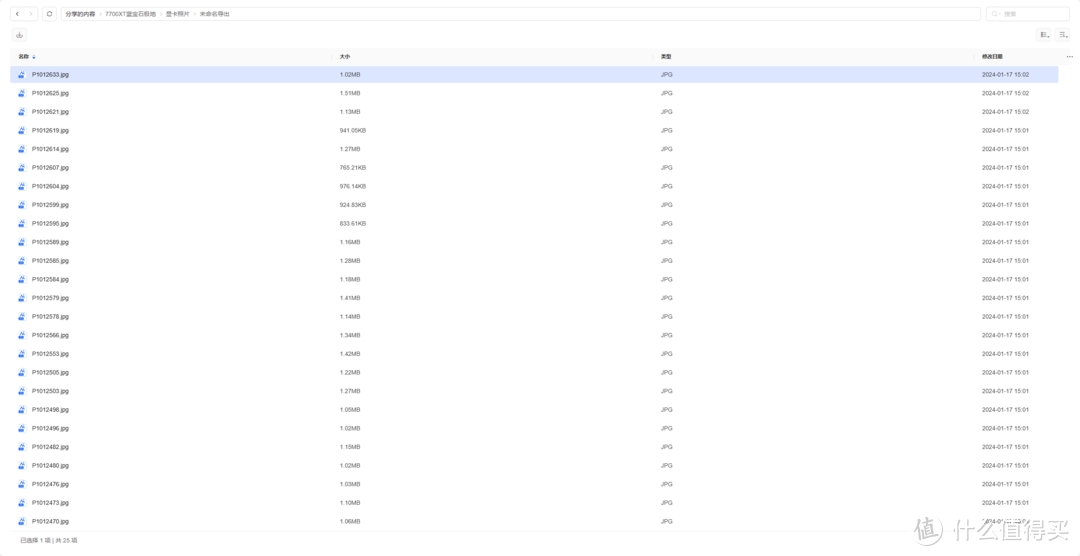Screen dimensions: 1080x556
Task: Open the column options three-dot menu
Action: click(x=1069, y=56)
